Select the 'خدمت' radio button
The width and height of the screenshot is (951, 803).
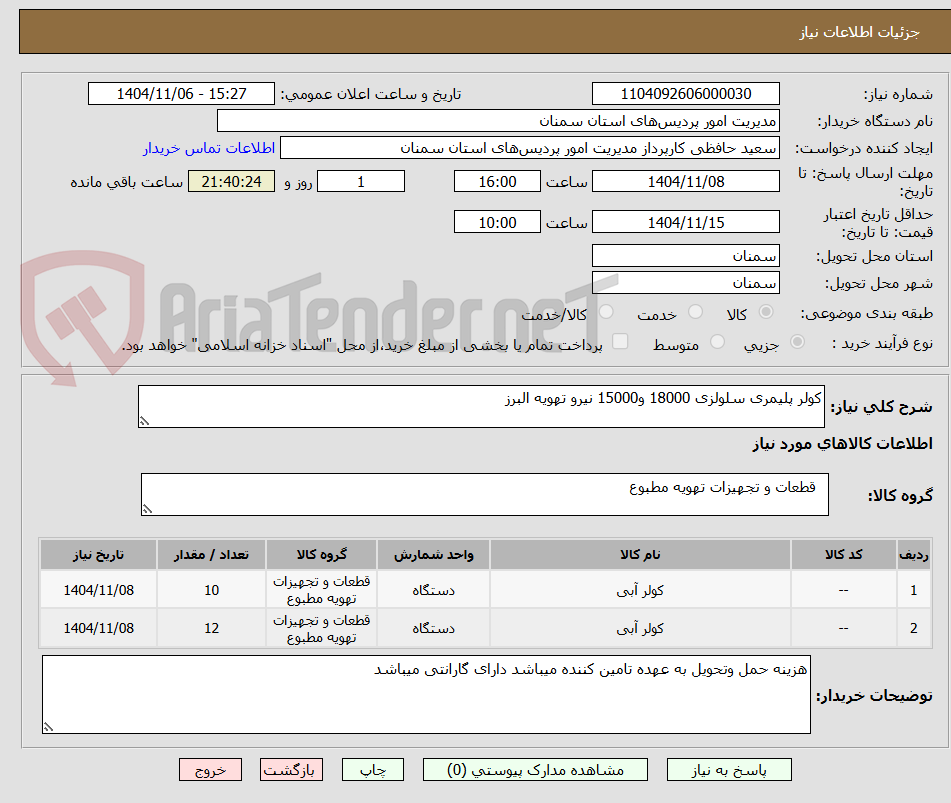[695, 312]
